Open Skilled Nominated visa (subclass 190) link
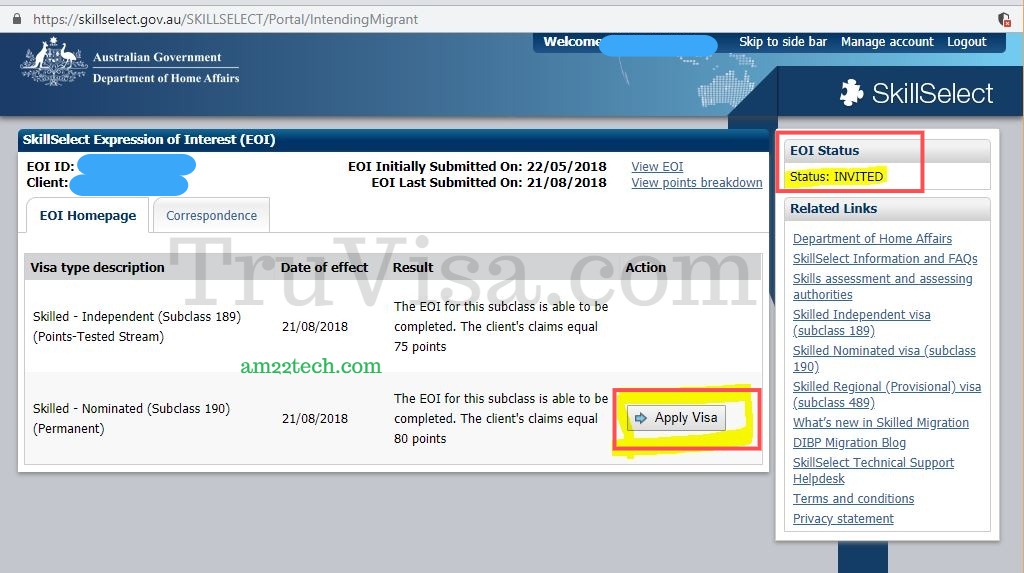The height and width of the screenshot is (573, 1024). tap(884, 359)
